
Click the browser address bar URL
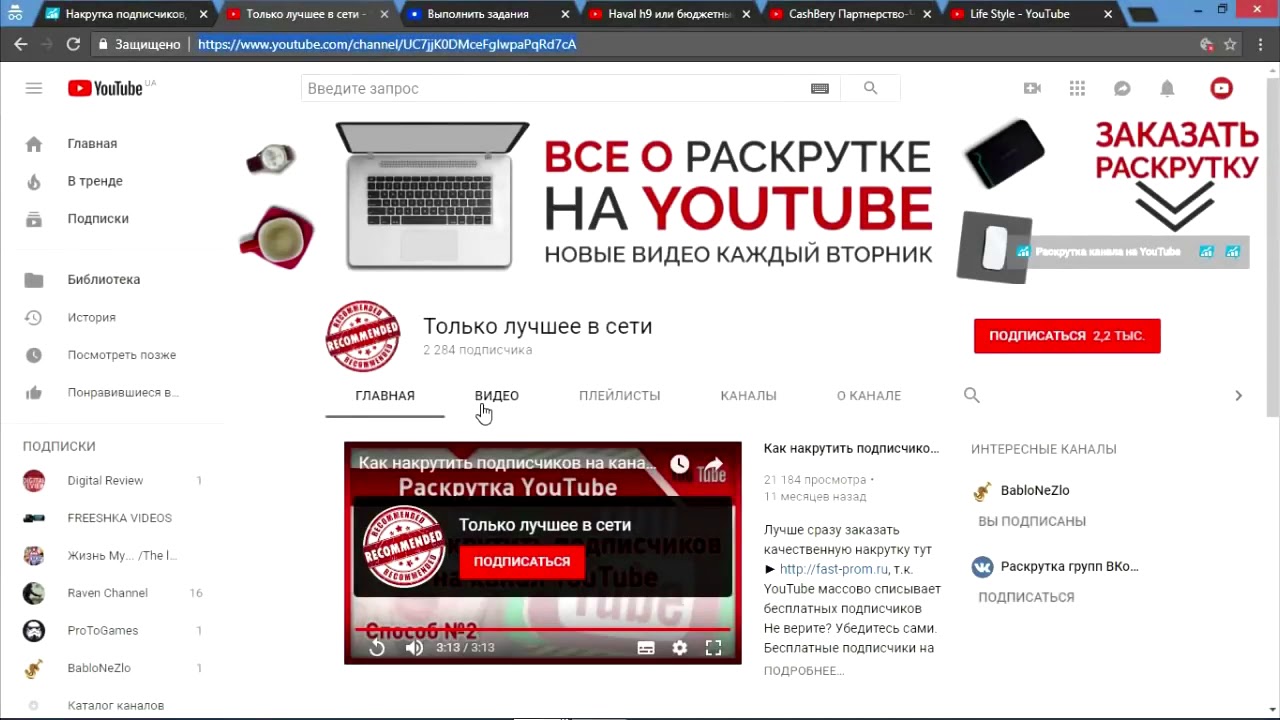pyautogui.click(x=387, y=44)
